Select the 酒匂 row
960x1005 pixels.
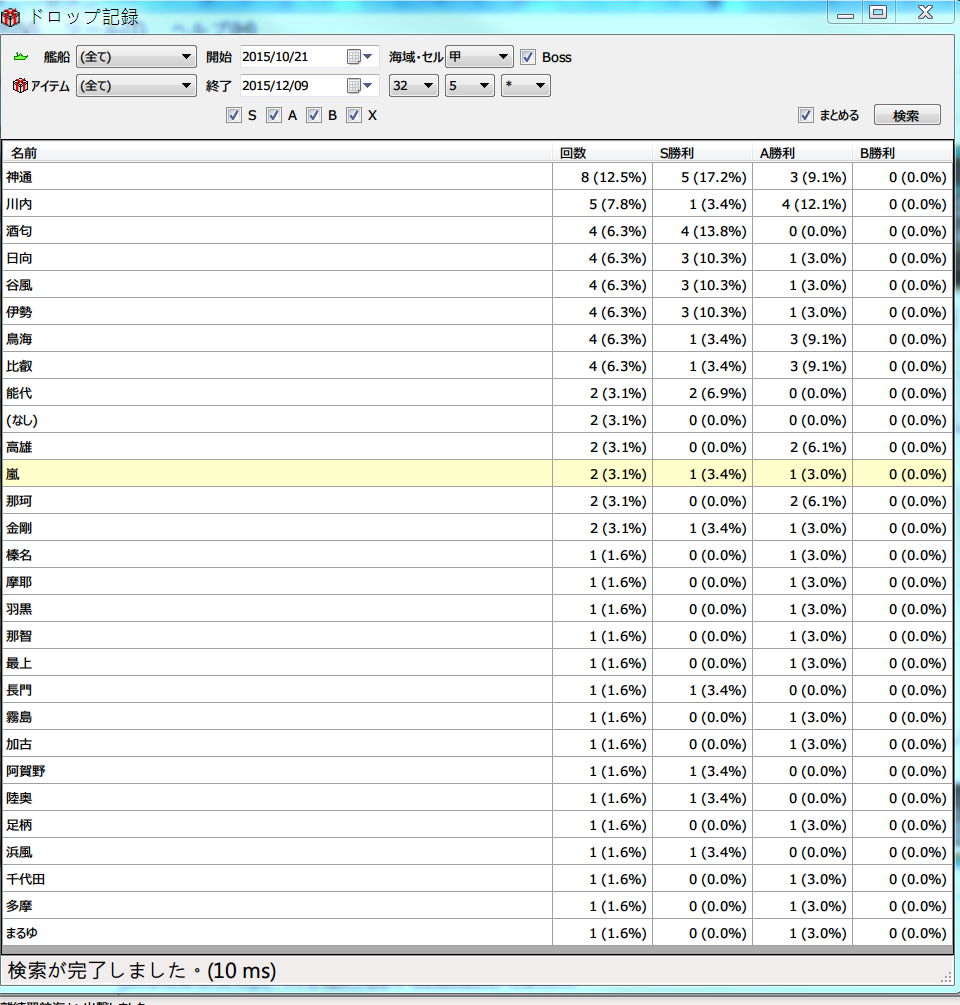[477, 231]
